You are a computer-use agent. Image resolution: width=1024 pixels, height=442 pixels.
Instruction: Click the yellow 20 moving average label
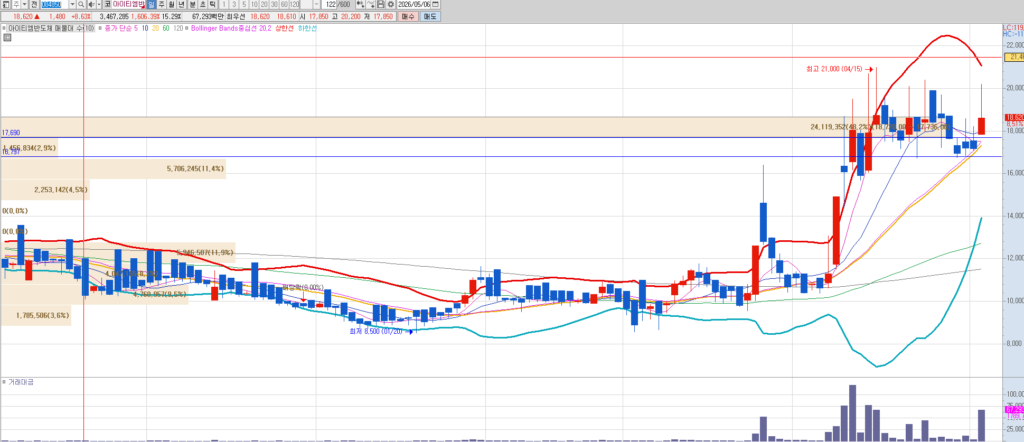click(155, 28)
